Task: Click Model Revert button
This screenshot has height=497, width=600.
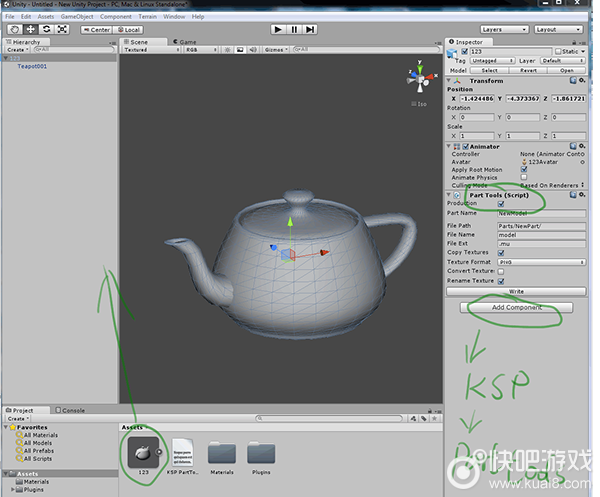Action: point(528,70)
